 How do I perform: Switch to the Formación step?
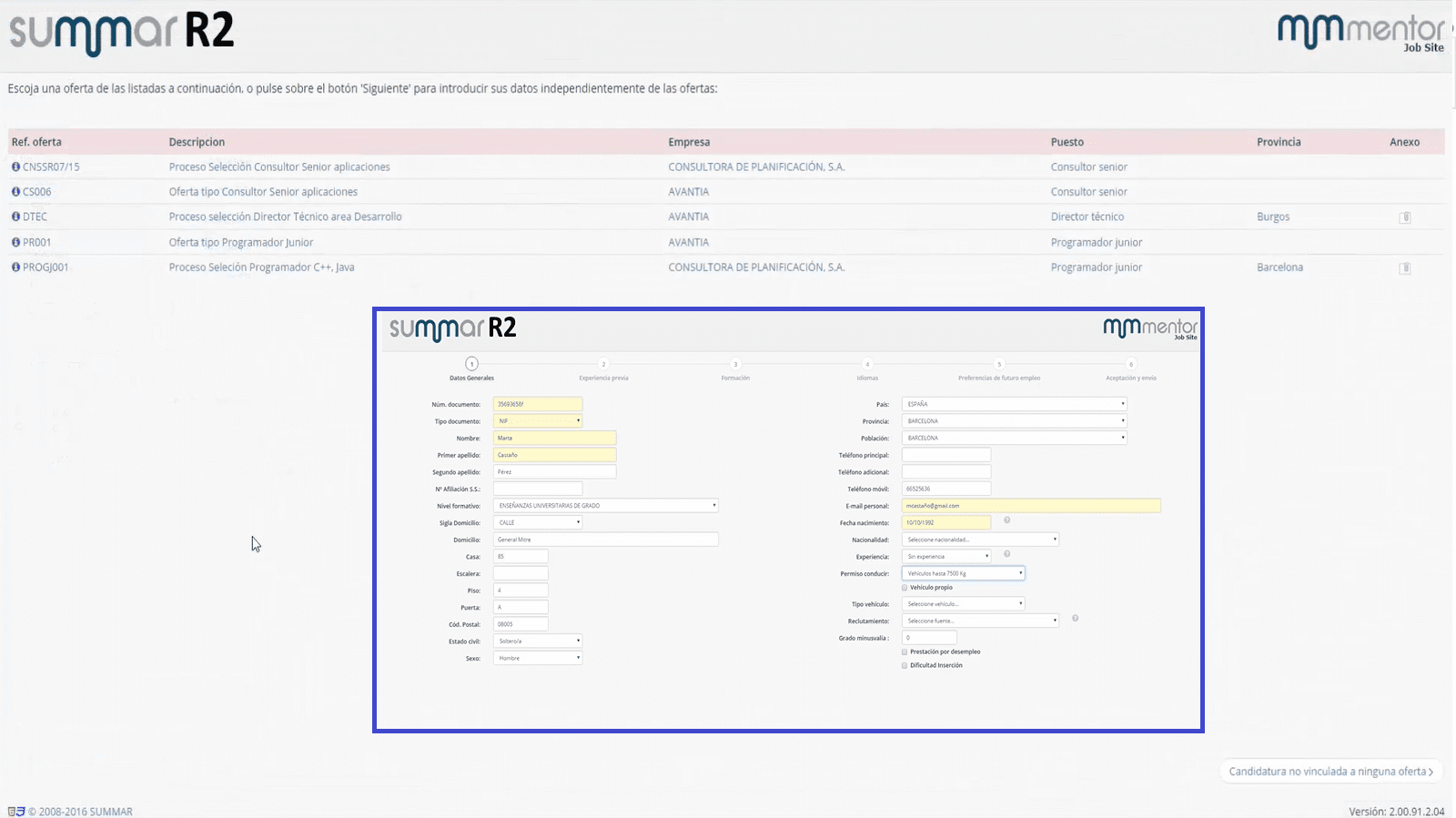tap(735, 369)
